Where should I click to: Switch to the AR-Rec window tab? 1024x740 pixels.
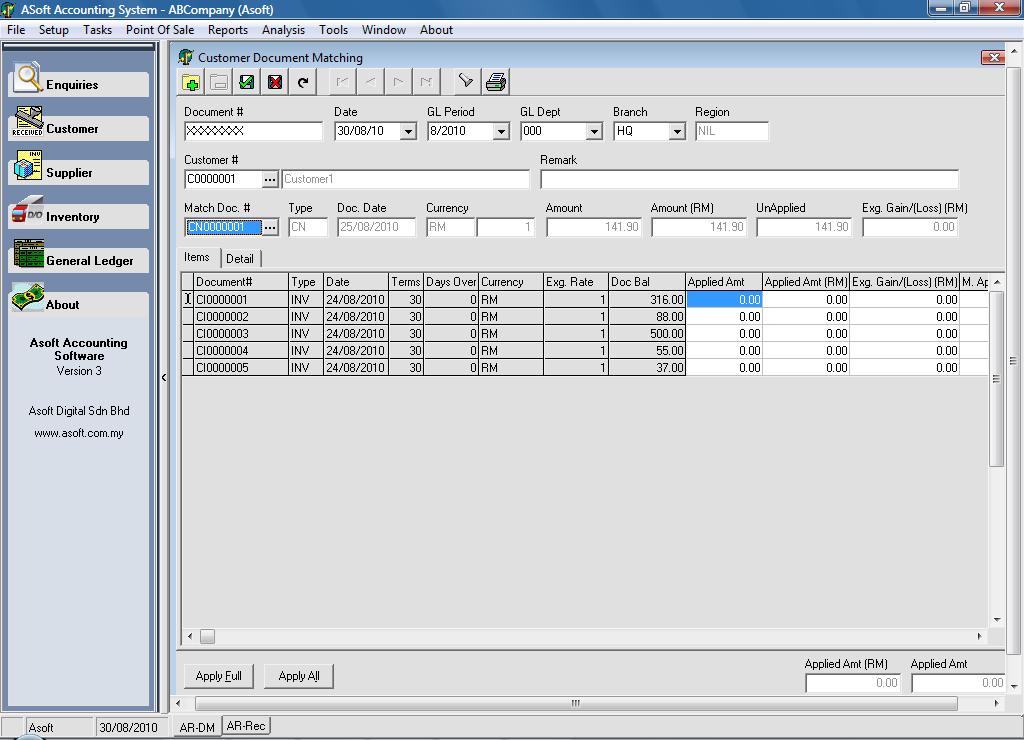pyautogui.click(x=246, y=726)
